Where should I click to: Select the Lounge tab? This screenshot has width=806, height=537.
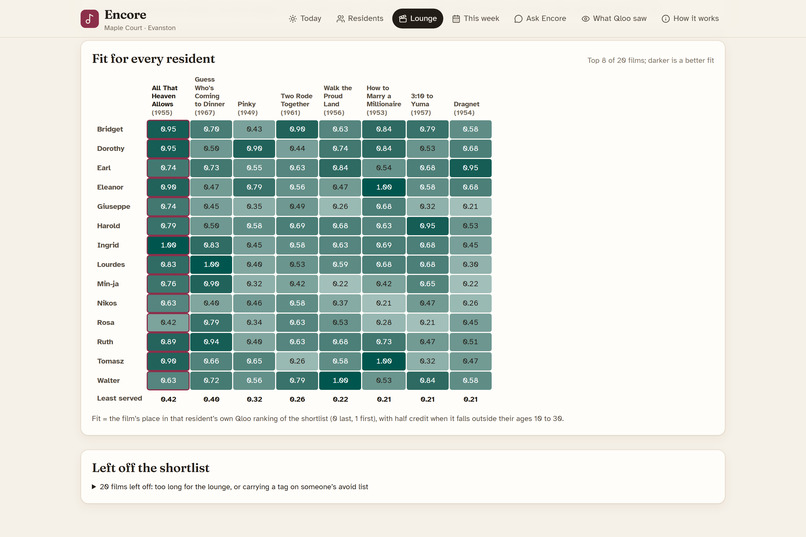(x=417, y=18)
